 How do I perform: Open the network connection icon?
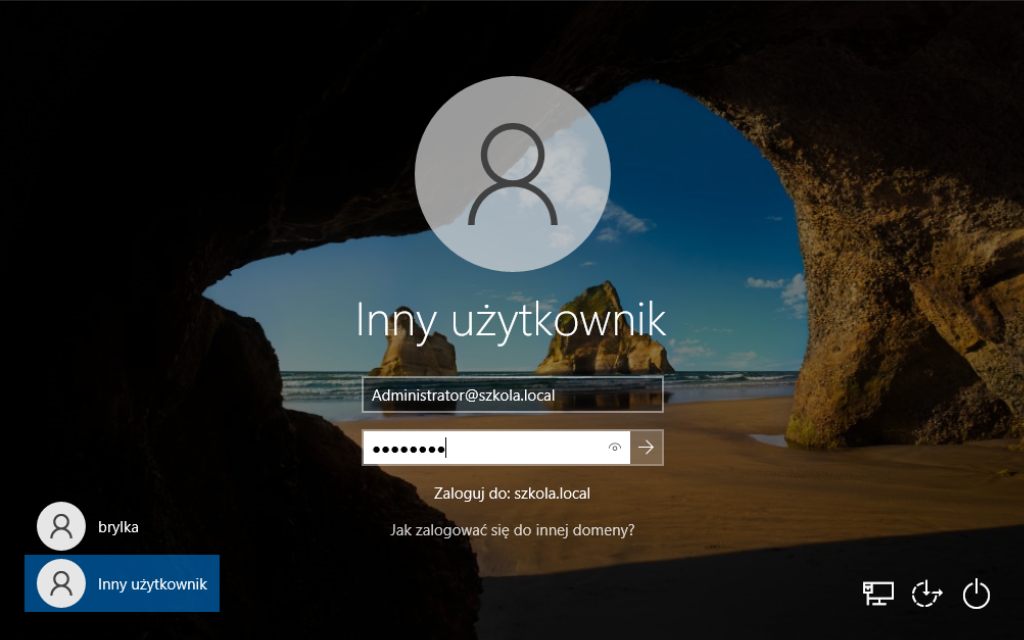point(878,594)
